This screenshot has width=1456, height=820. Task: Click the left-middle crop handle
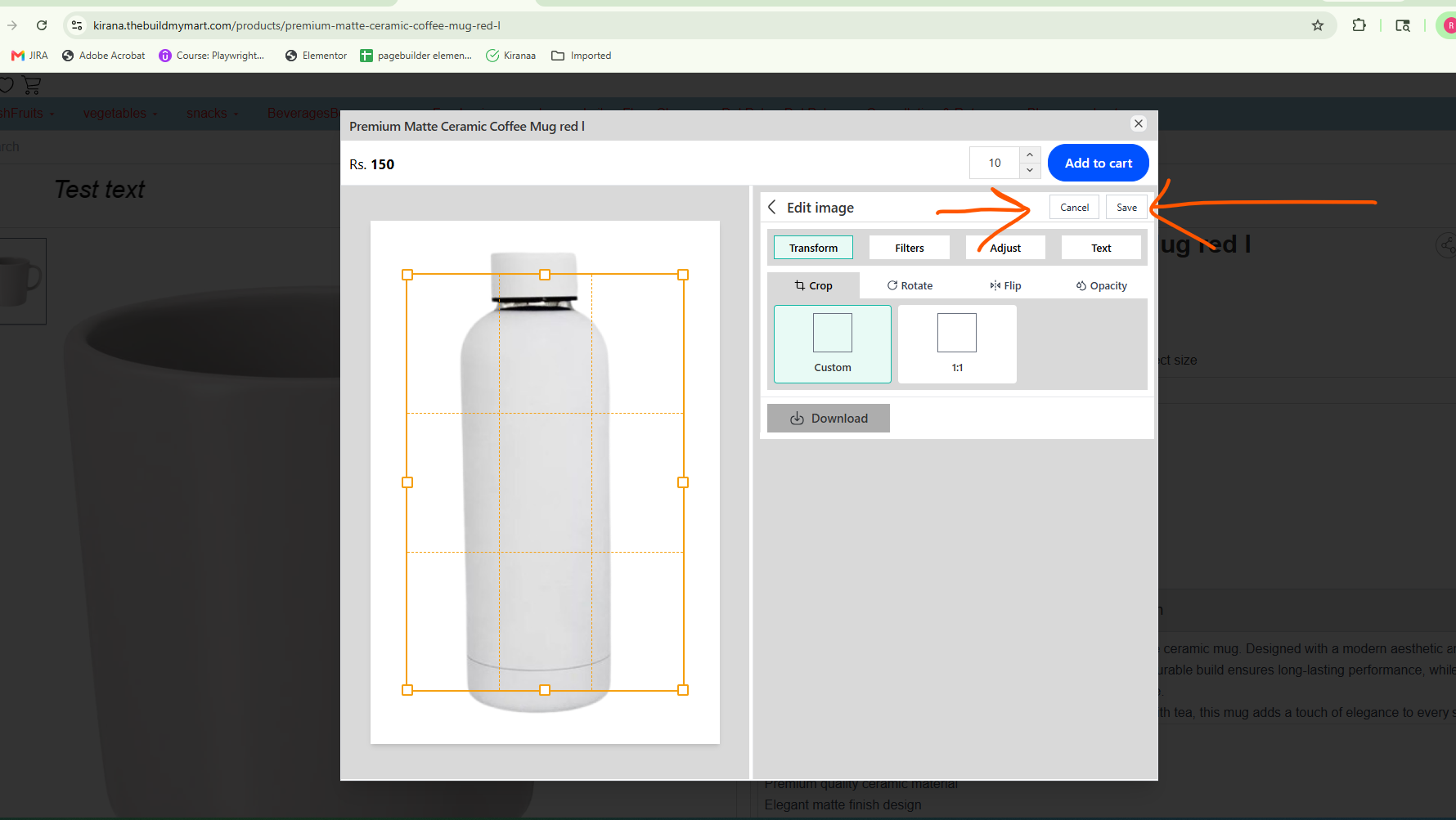coord(407,482)
